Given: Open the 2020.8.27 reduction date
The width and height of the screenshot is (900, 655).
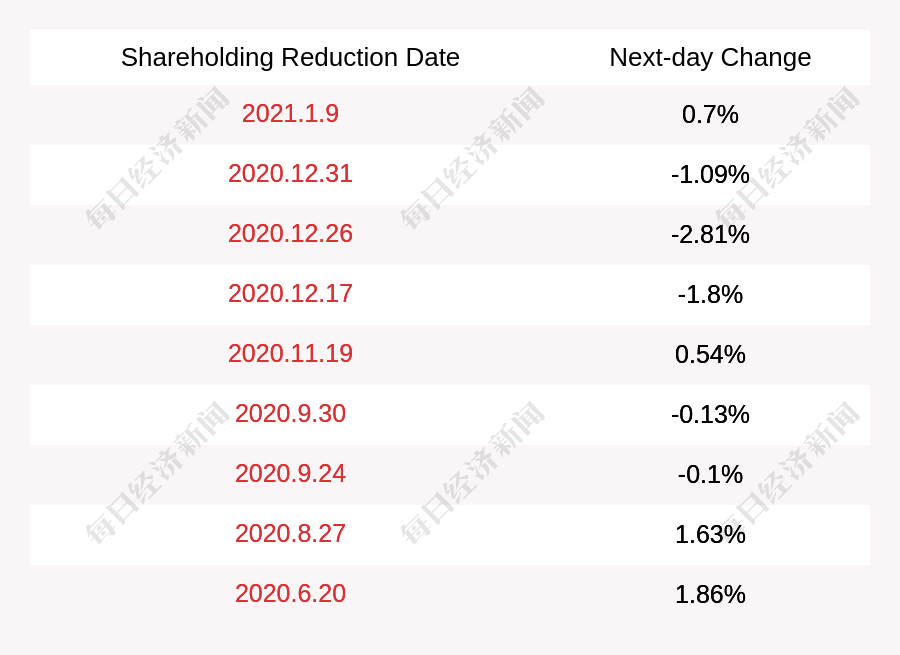Looking at the screenshot, I should click(x=290, y=534).
